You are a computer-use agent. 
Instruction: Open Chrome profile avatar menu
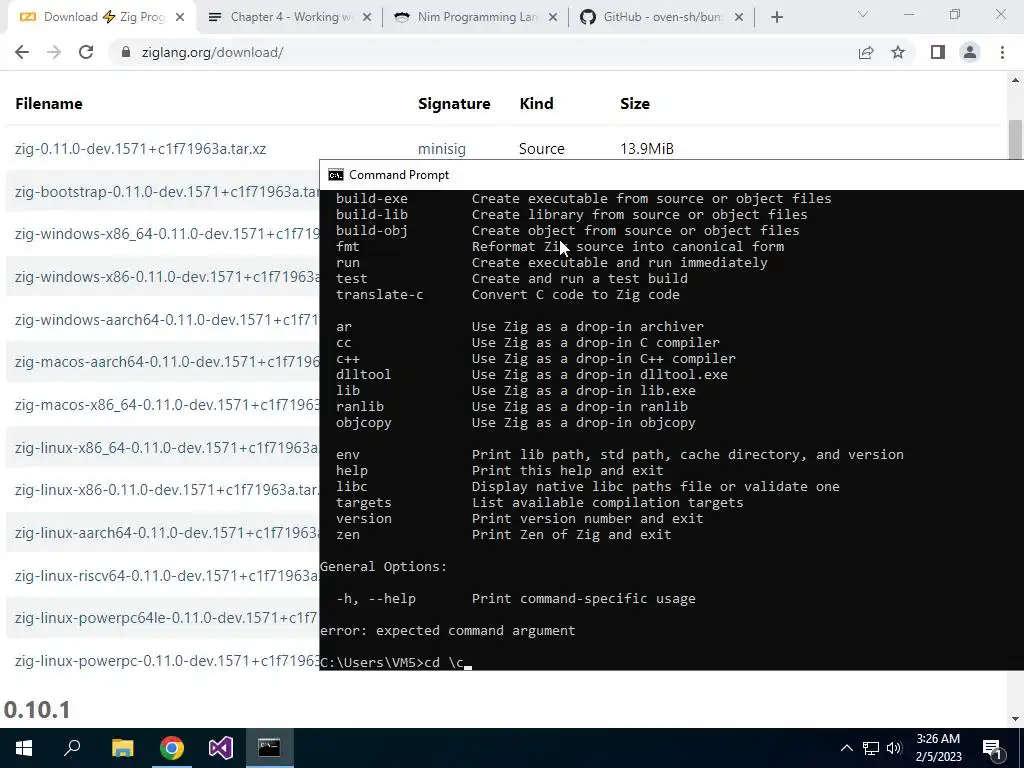pos(970,52)
